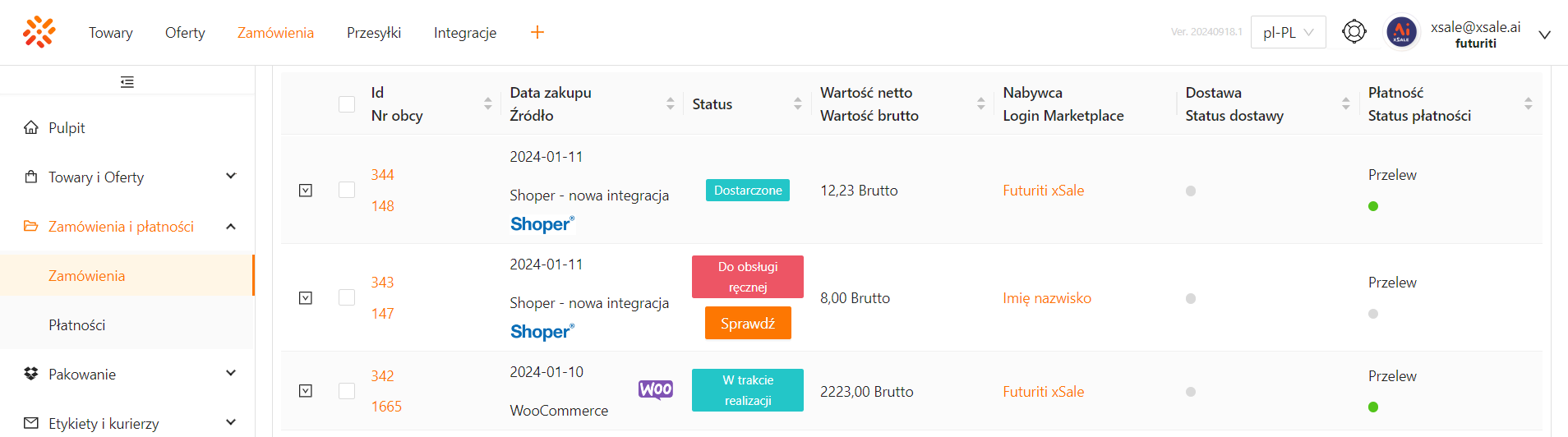The height and width of the screenshot is (437, 1568).
Task: Go to Płatności in the sidebar
Action: (77, 325)
